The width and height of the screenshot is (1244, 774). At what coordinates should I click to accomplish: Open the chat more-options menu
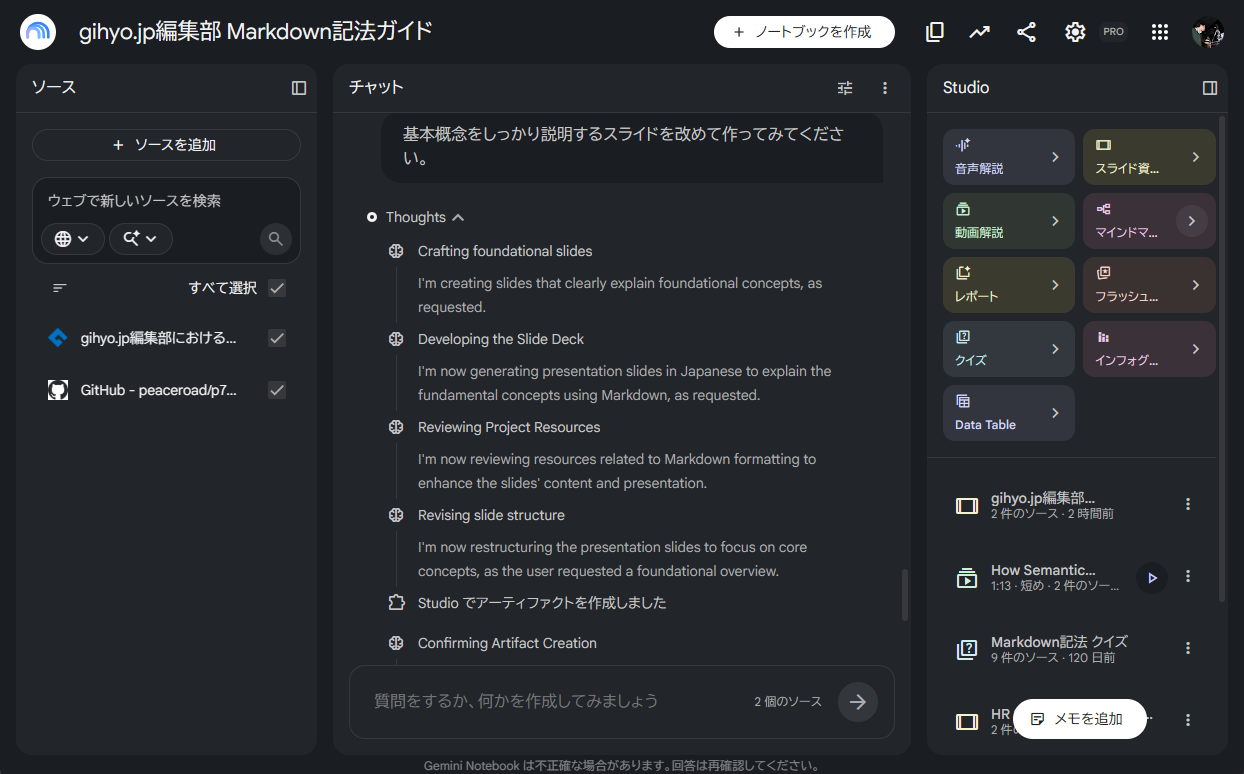tap(885, 88)
